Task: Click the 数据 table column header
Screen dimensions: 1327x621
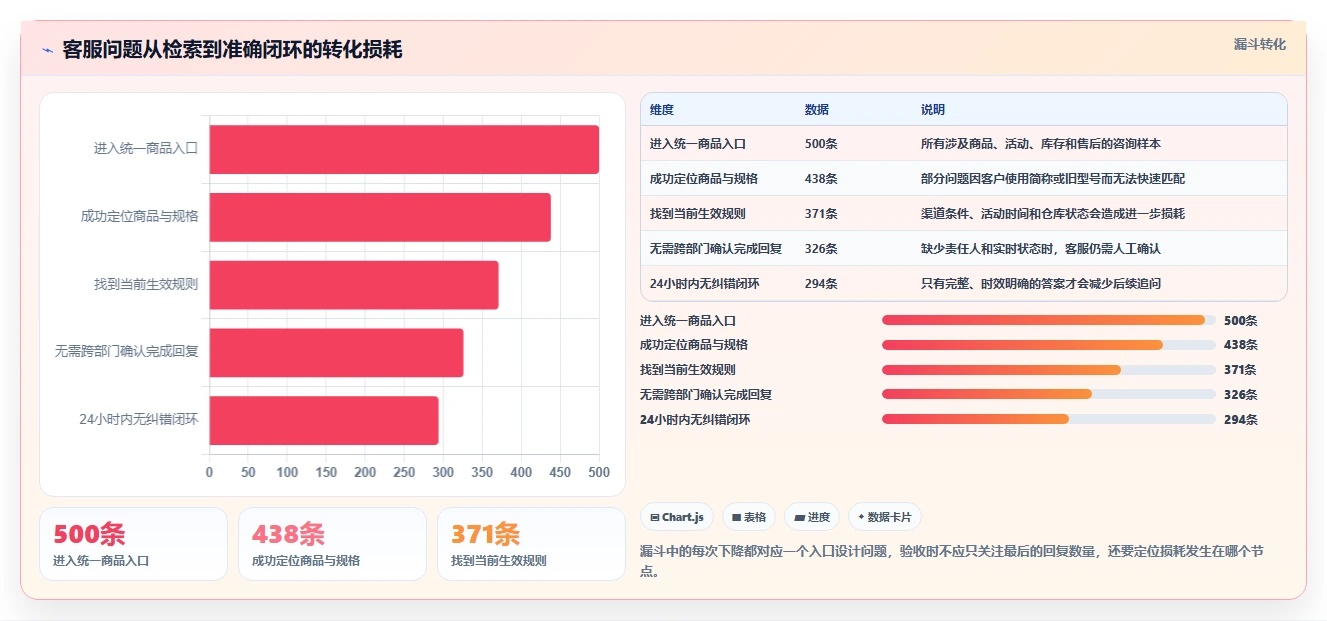Action: 817,110
